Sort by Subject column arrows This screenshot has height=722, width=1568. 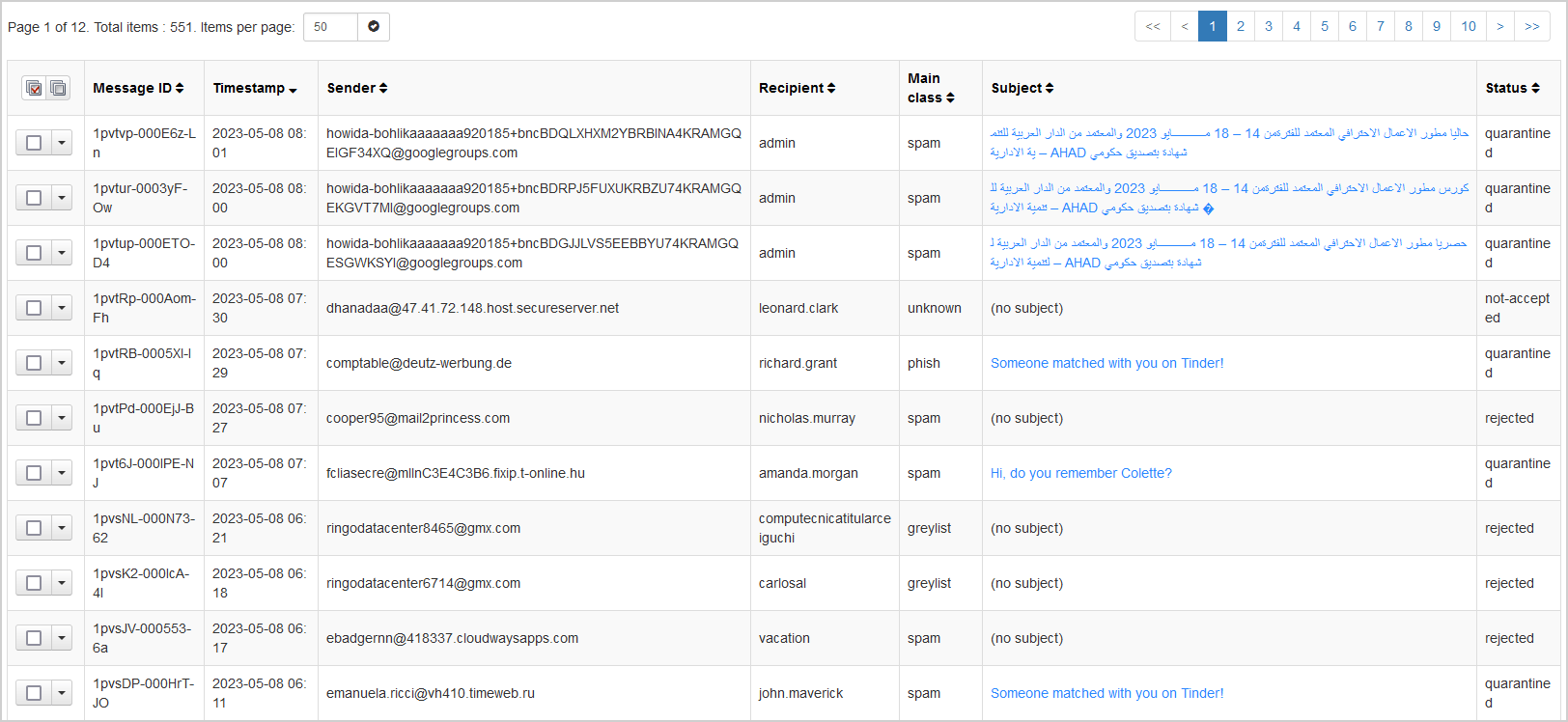click(x=1050, y=88)
